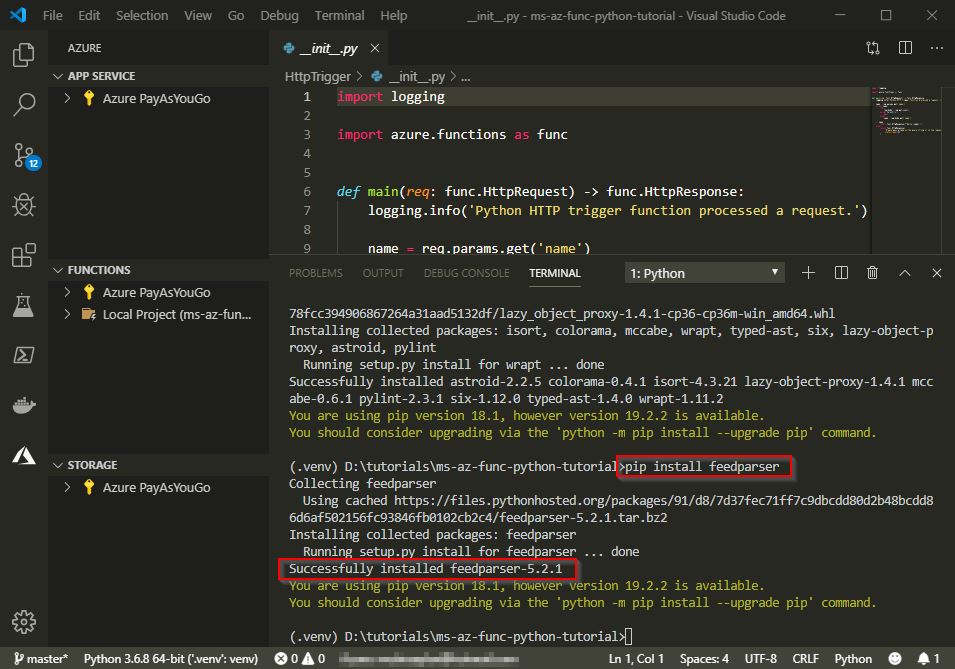Click the feedback smiley in status bar

[x=895, y=659]
